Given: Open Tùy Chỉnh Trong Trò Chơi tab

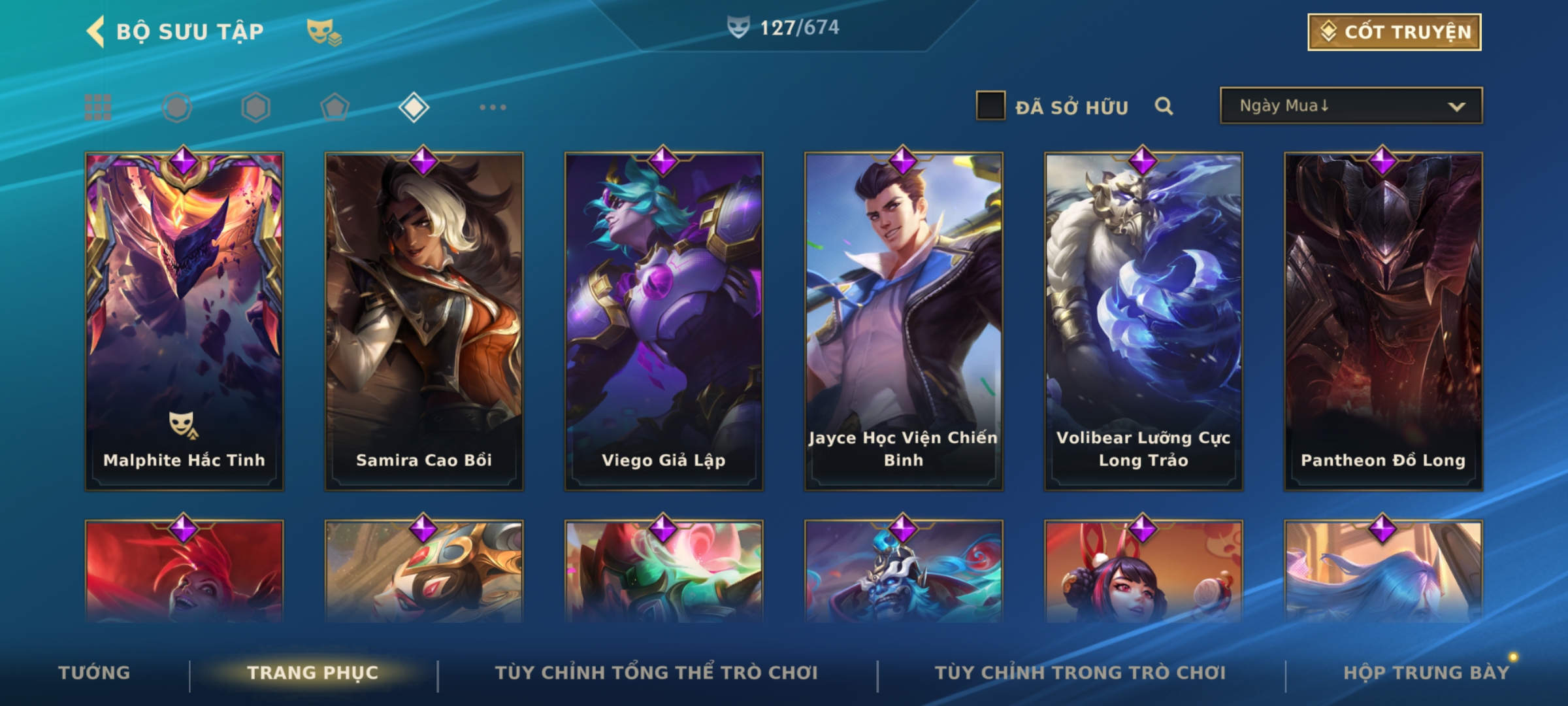Looking at the screenshot, I should (x=1081, y=672).
